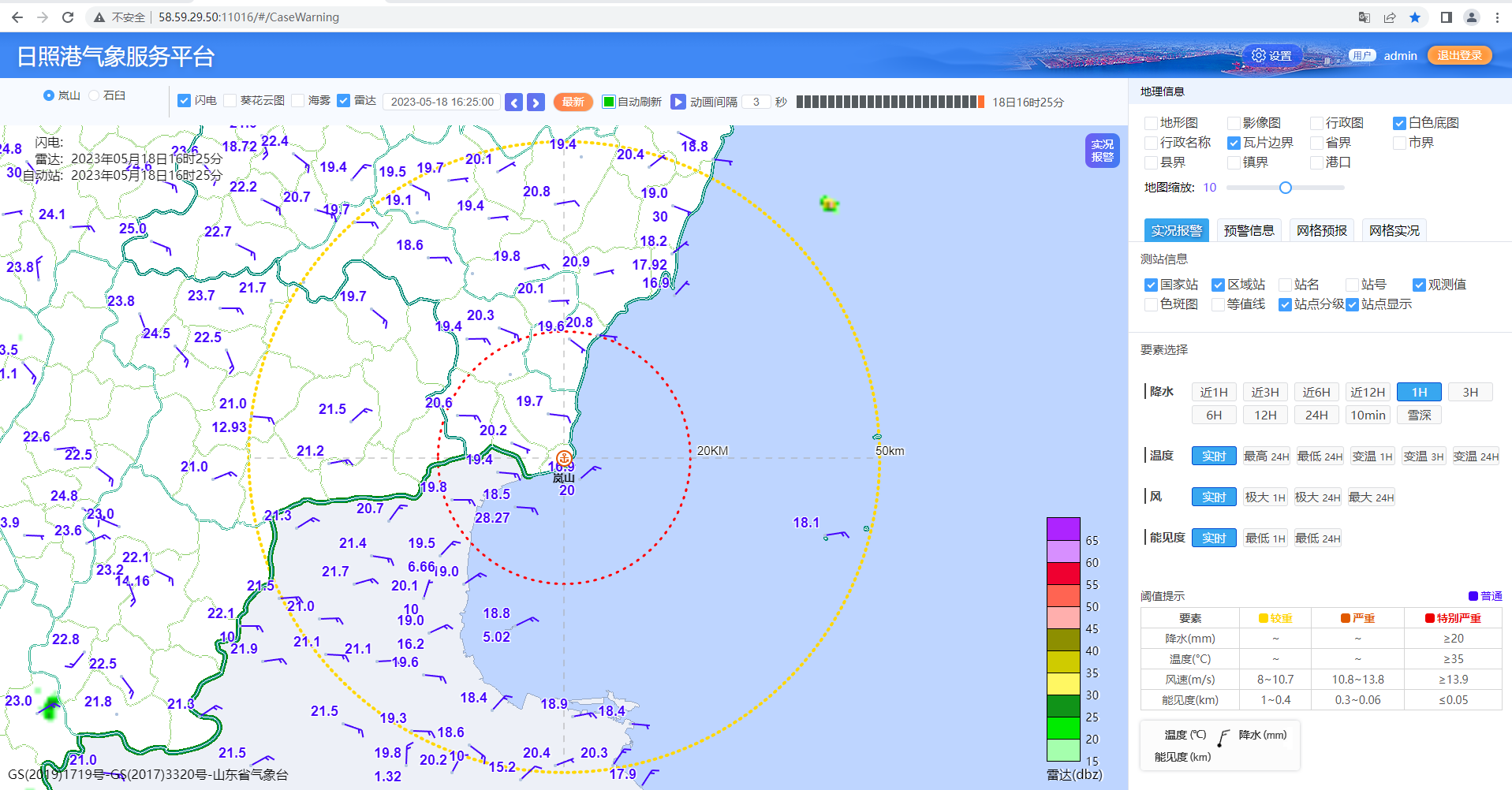This screenshot has width=1512, height=790.
Task: Open the browser three-dot menu
Action: [1497, 17]
